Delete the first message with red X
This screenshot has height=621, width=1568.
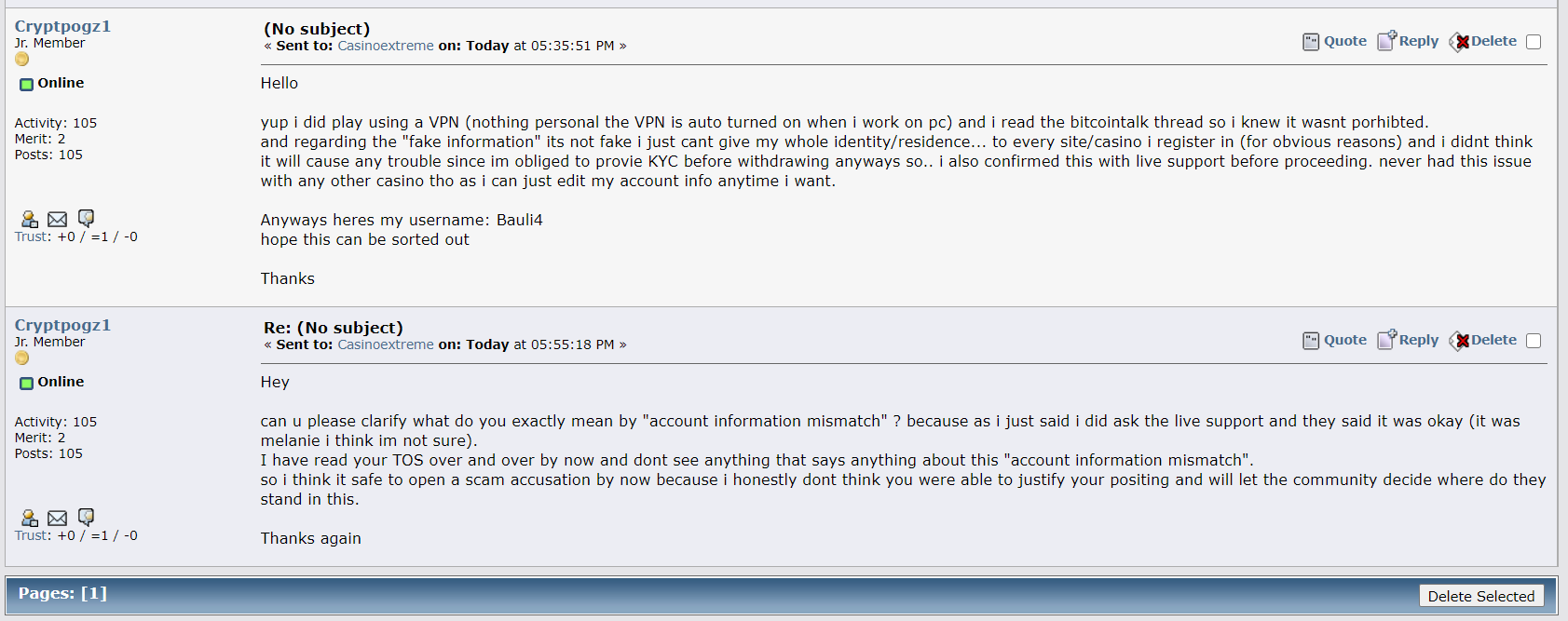[1482, 41]
